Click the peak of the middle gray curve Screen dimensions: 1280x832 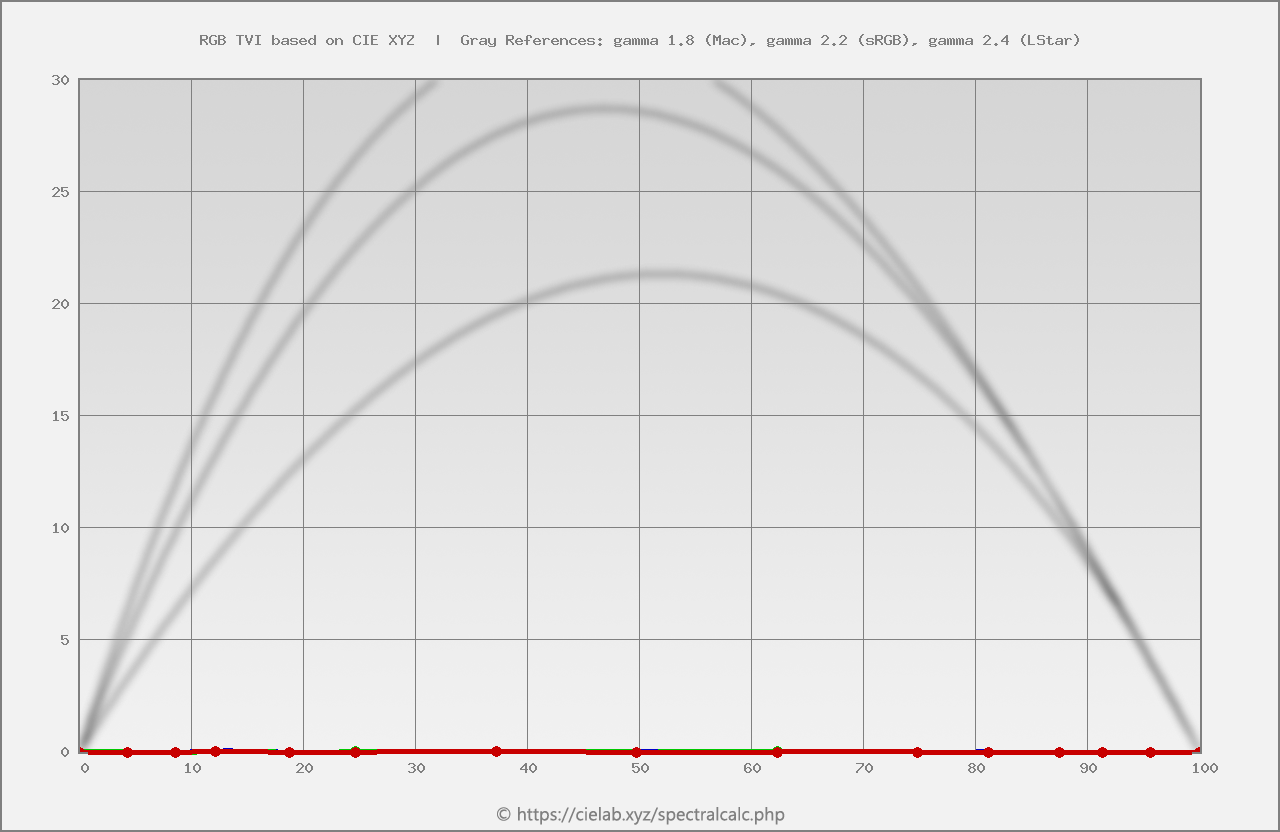point(600,108)
